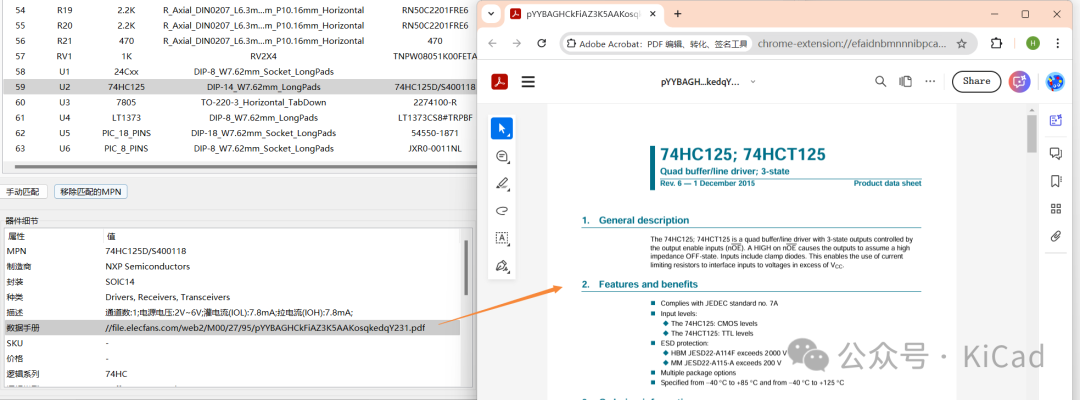
Task: Select the U3 7805 row
Action: (240, 103)
